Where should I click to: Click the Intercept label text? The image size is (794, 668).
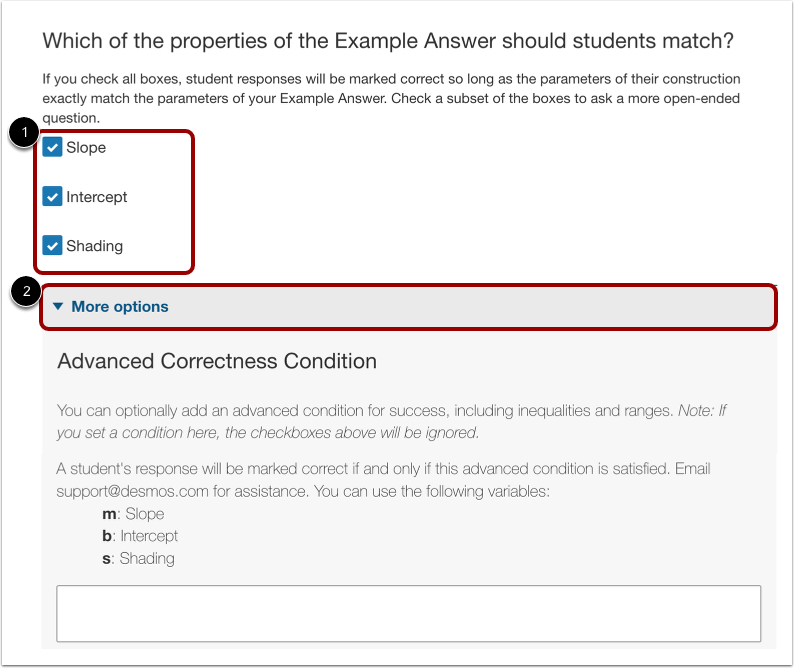(97, 197)
